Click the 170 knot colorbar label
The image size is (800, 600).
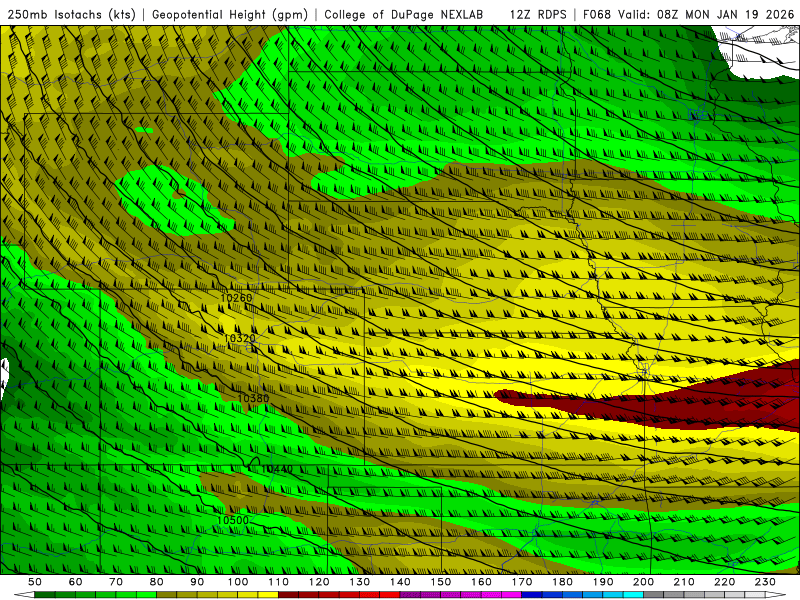click(x=522, y=582)
